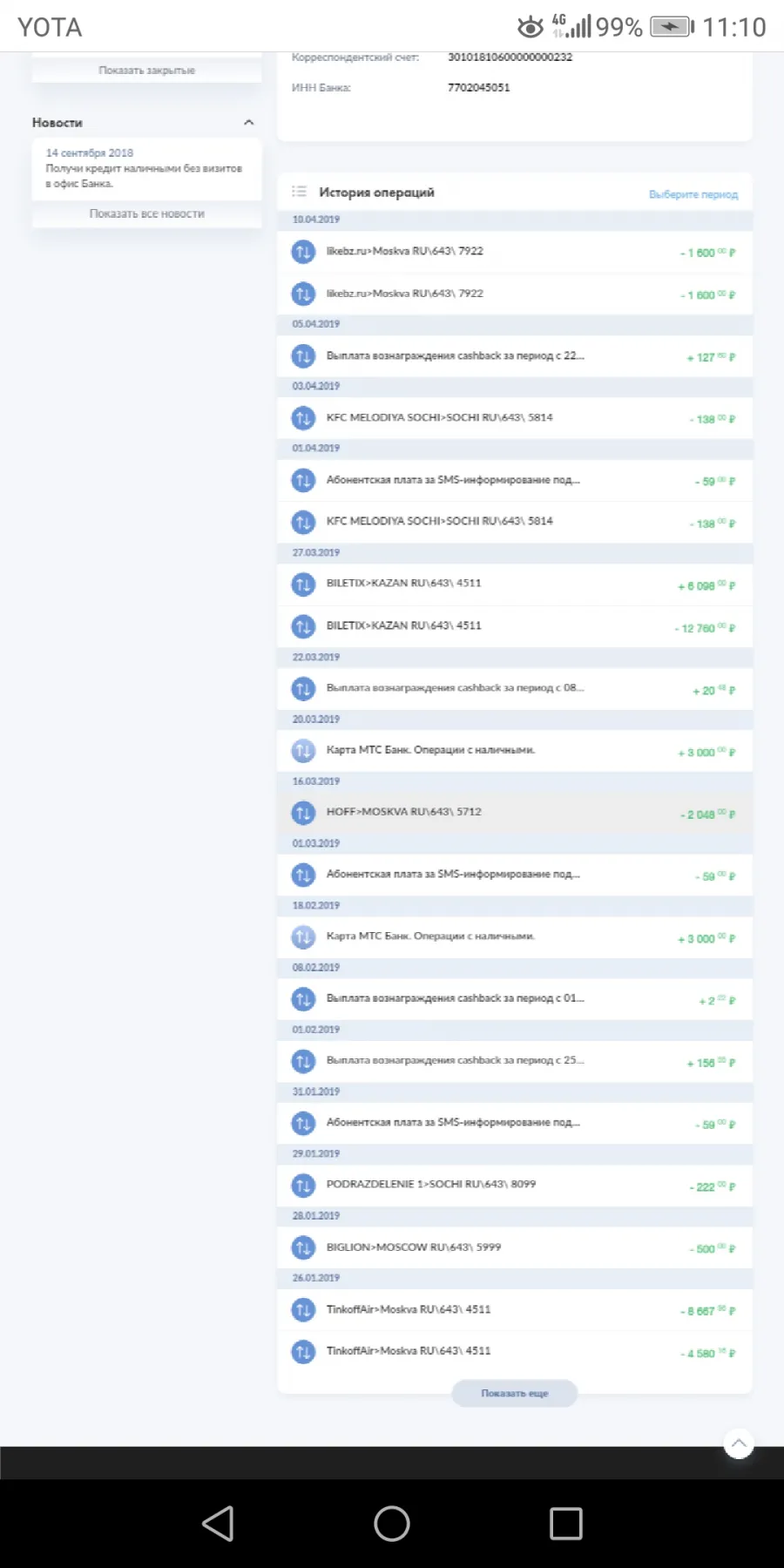Tap the icon next to BIGLION>MOSCOW transaction
The width and height of the screenshot is (784, 1568).
(303, 1247)
